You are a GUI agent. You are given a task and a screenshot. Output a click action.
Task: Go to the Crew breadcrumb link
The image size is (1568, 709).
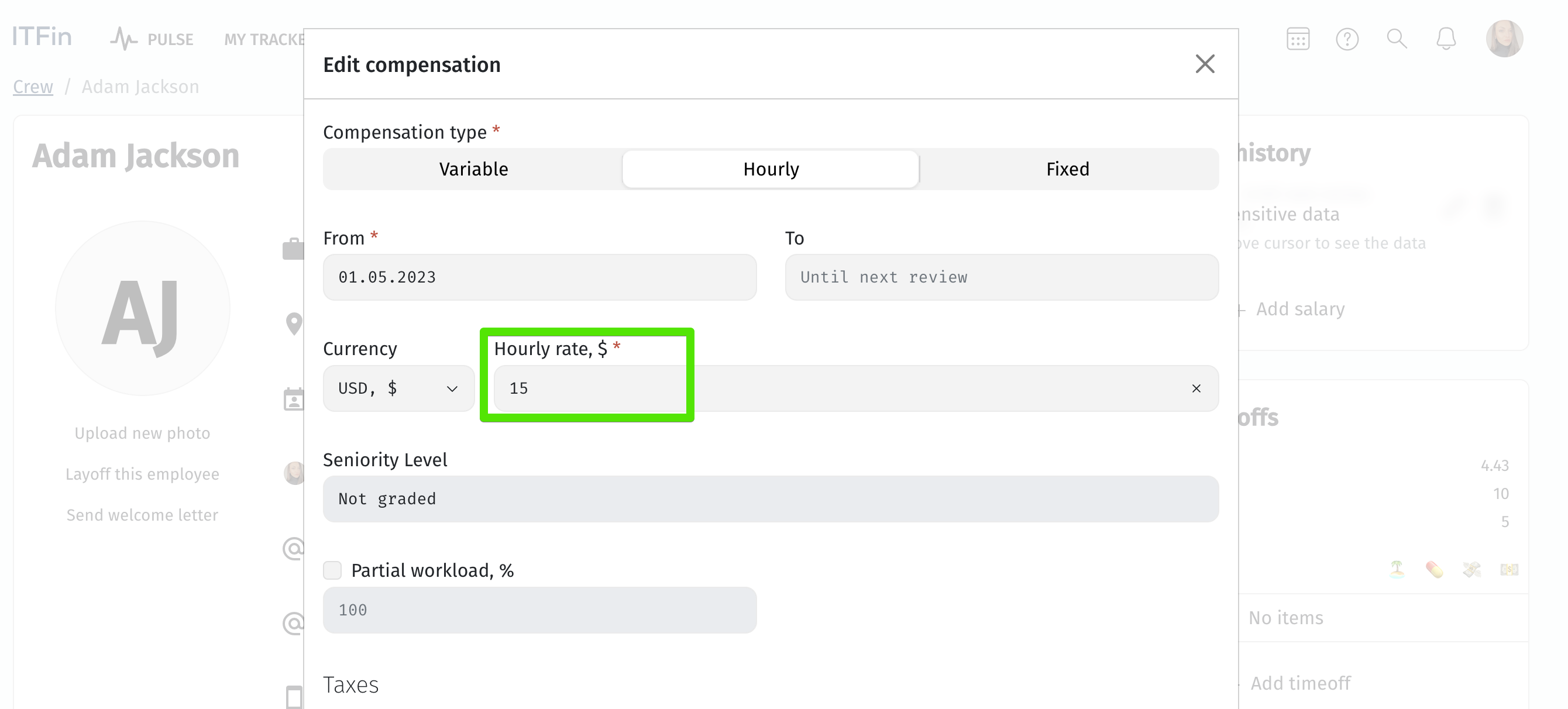33,87
